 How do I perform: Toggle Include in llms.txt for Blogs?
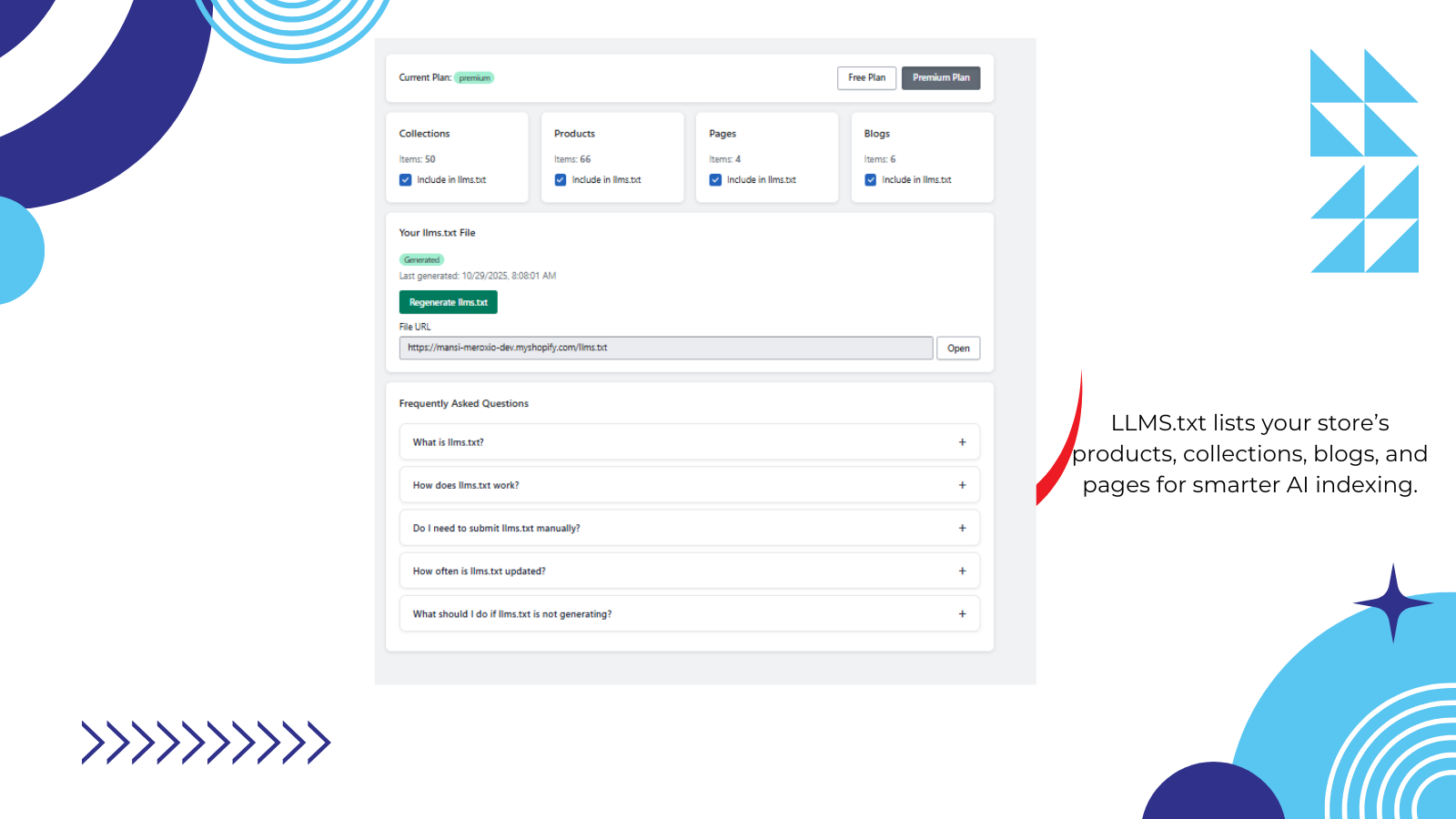pyautogui.click(x=871, y=180)
